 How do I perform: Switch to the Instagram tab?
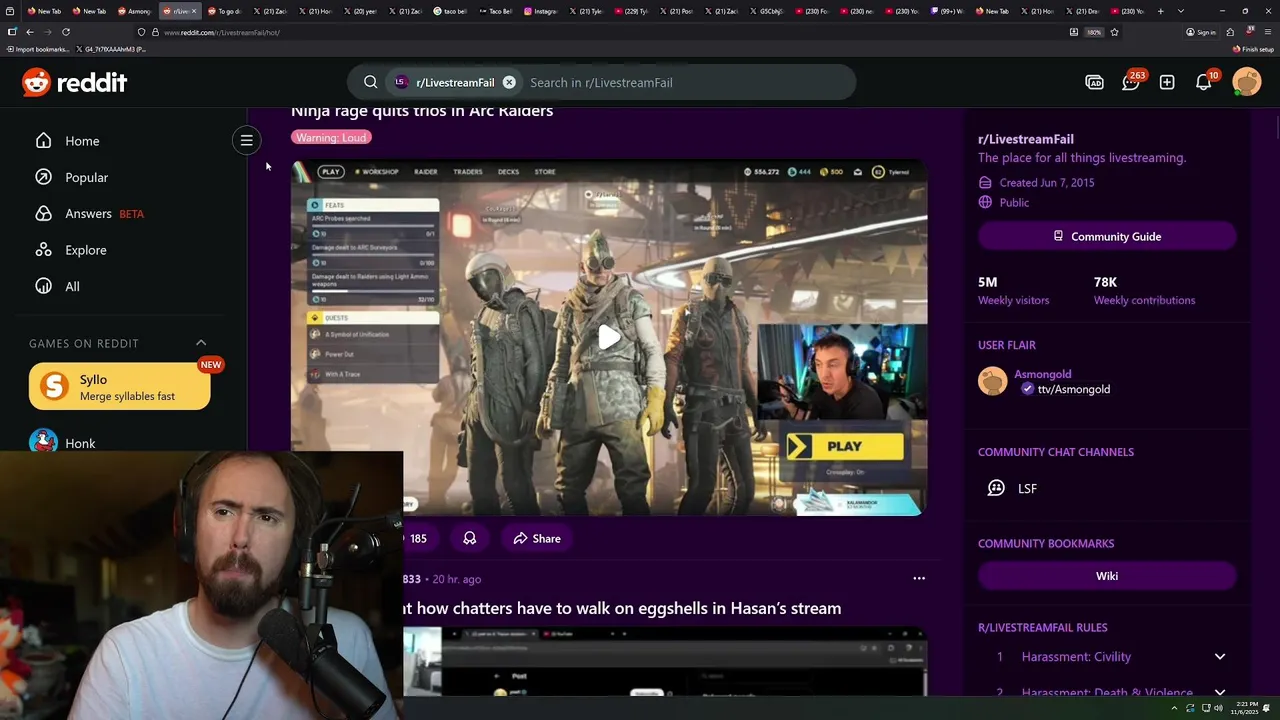coord(540,11)
